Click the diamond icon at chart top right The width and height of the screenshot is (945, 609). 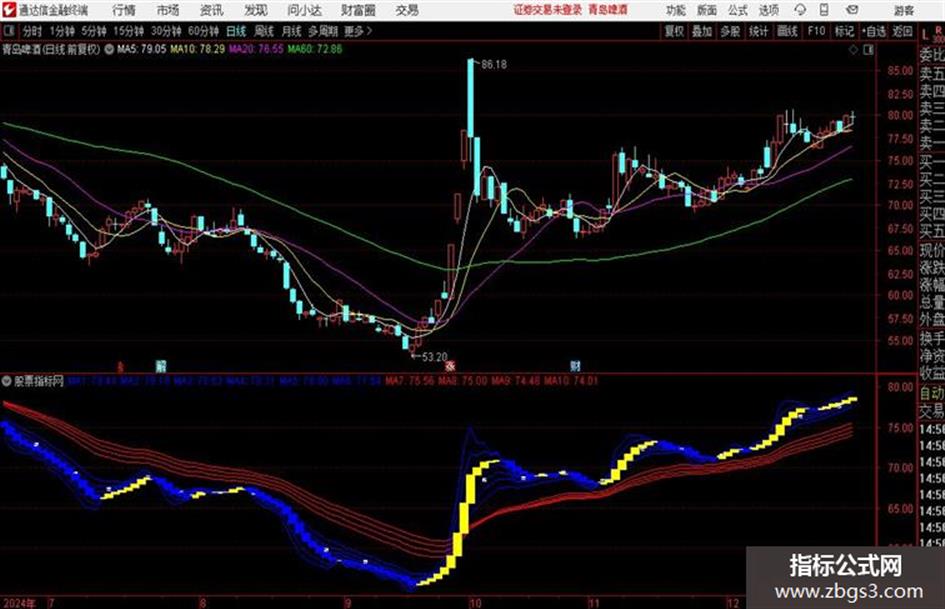point(853,50)
